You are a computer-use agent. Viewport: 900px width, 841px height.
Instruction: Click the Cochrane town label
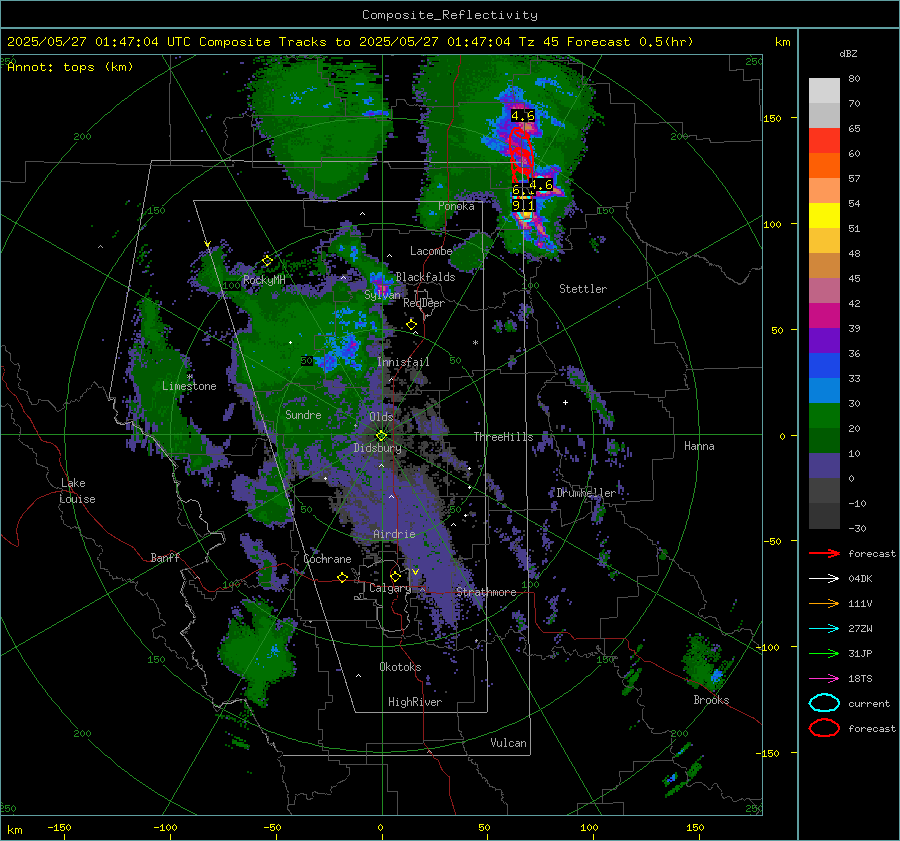(327, 559)
